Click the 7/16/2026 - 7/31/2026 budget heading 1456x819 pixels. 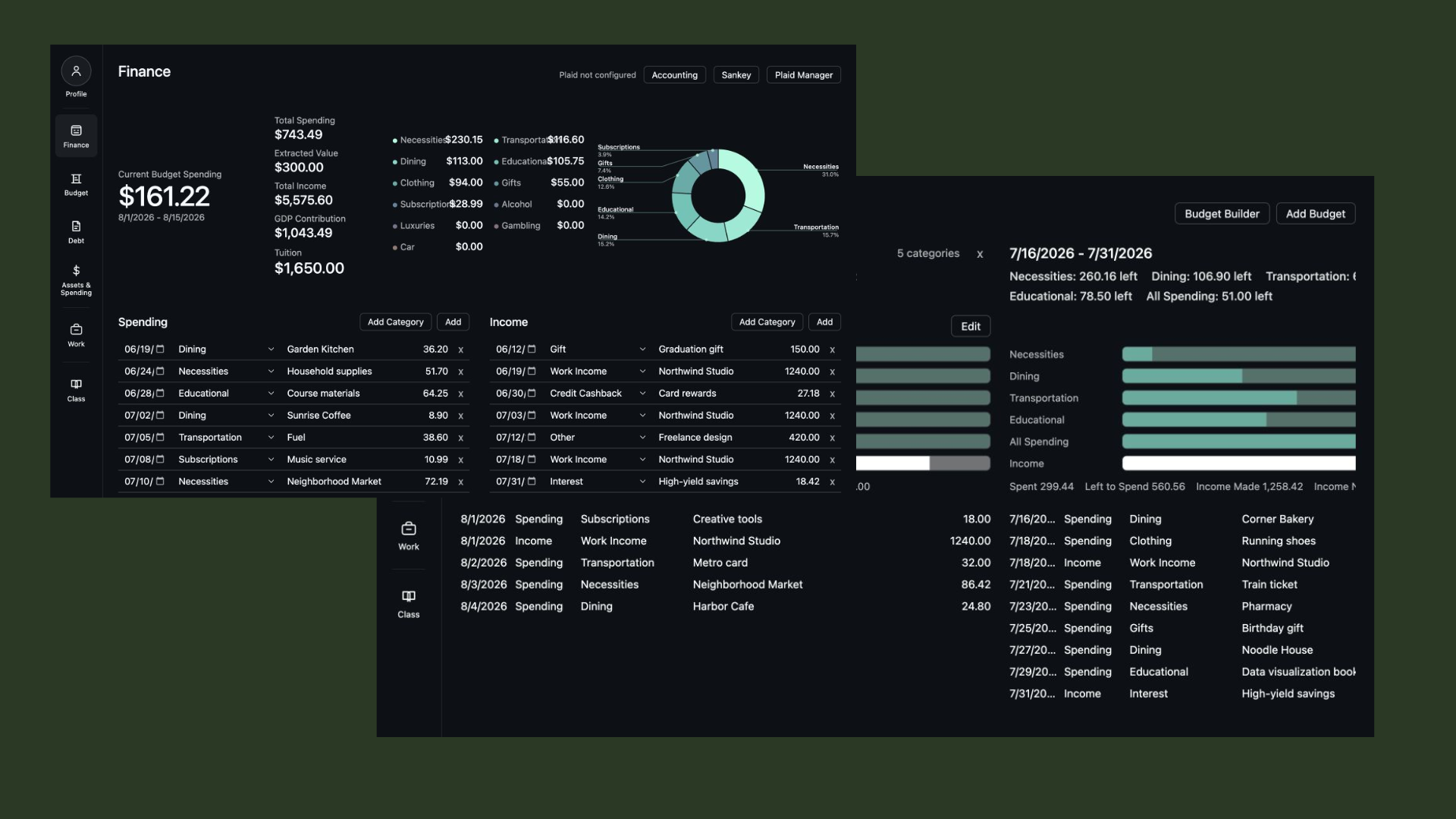[x=1080, y=253]
